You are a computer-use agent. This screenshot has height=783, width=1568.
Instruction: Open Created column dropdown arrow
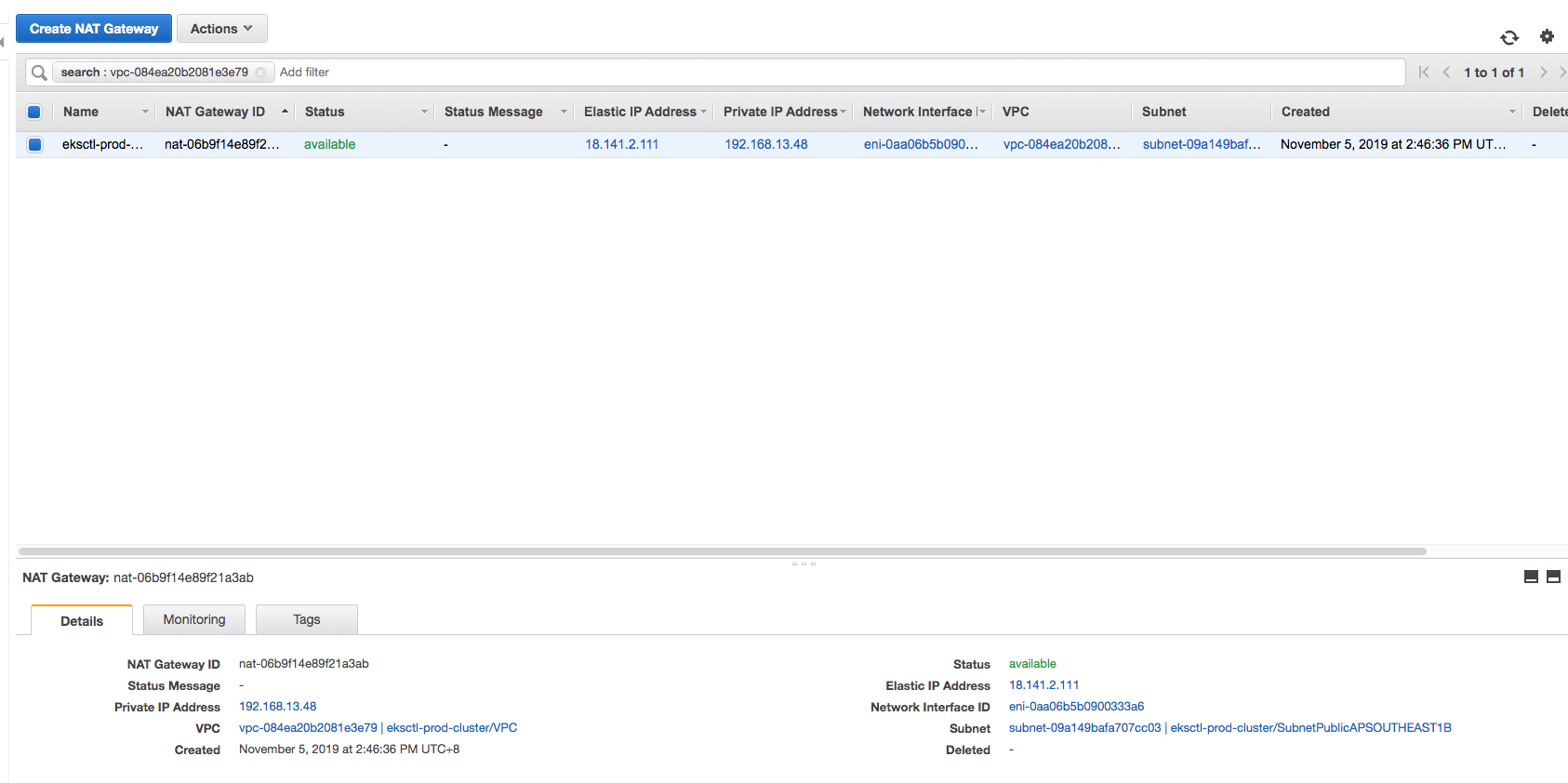(1512, 112)
